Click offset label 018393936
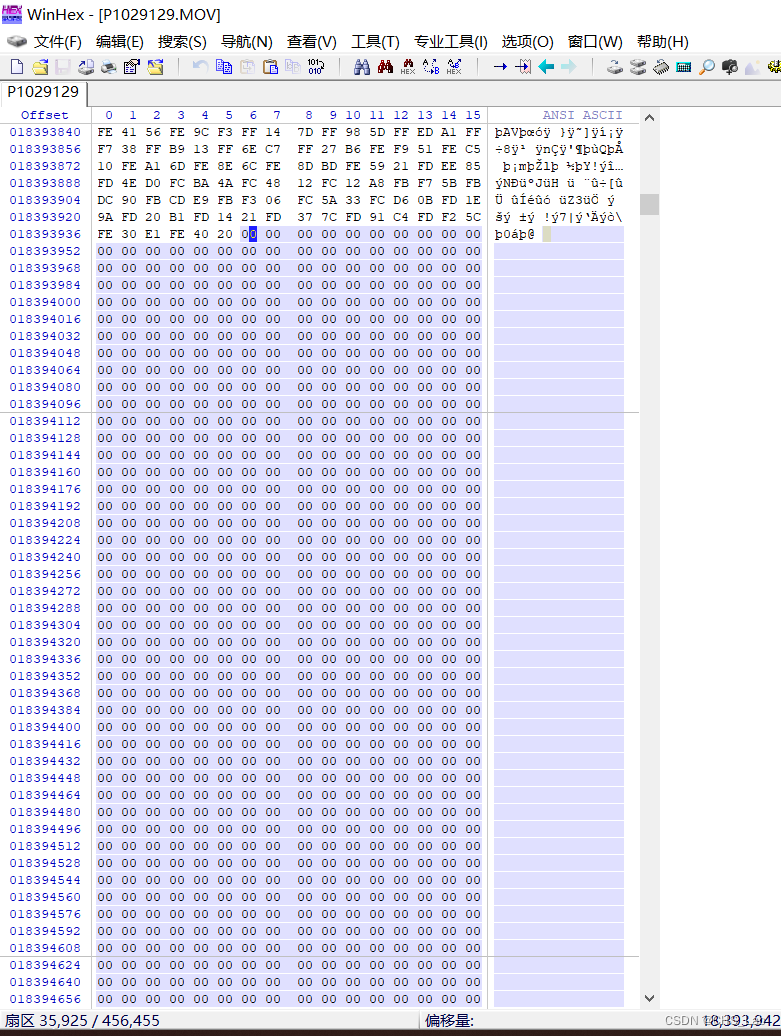 (x=45, y=234)
